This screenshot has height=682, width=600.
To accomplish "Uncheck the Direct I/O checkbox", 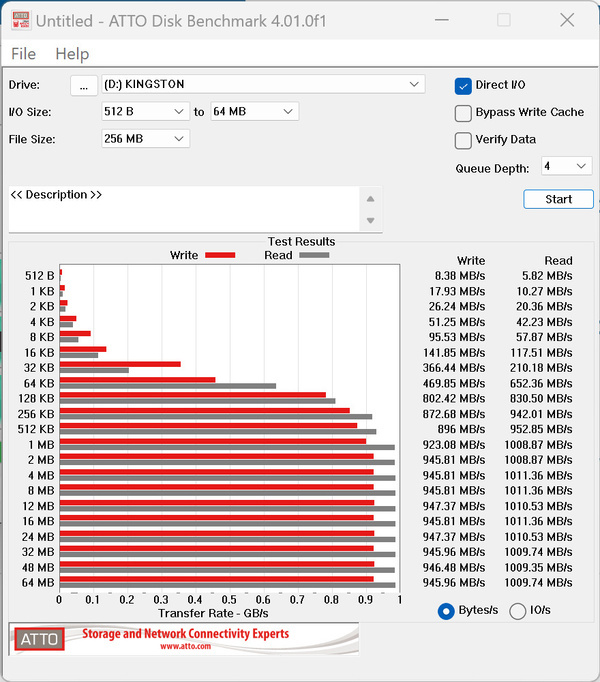I will click(x=463, y=86).
